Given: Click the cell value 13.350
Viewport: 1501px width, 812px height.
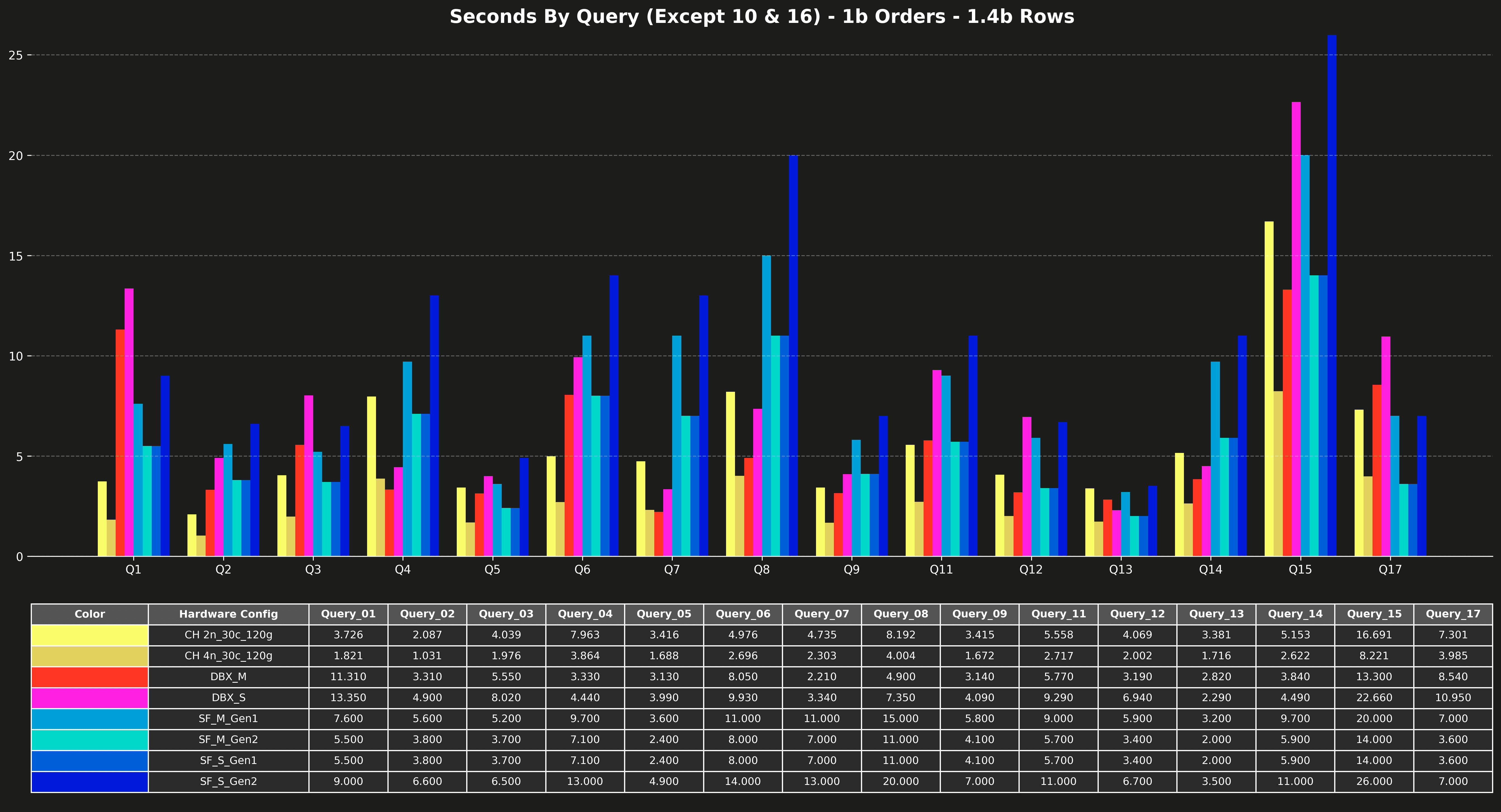Looking at the screenshot, I should (348, 698).
